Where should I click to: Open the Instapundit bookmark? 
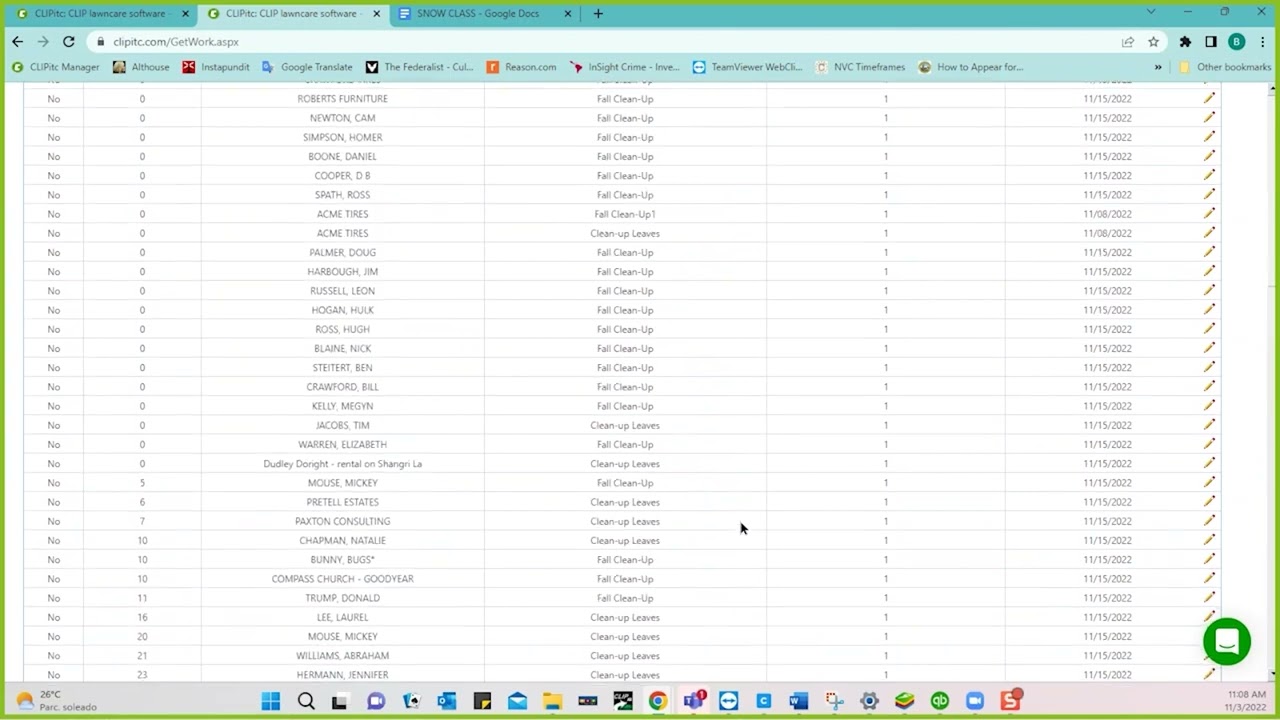pyautogui.click(x=216, y=67)
